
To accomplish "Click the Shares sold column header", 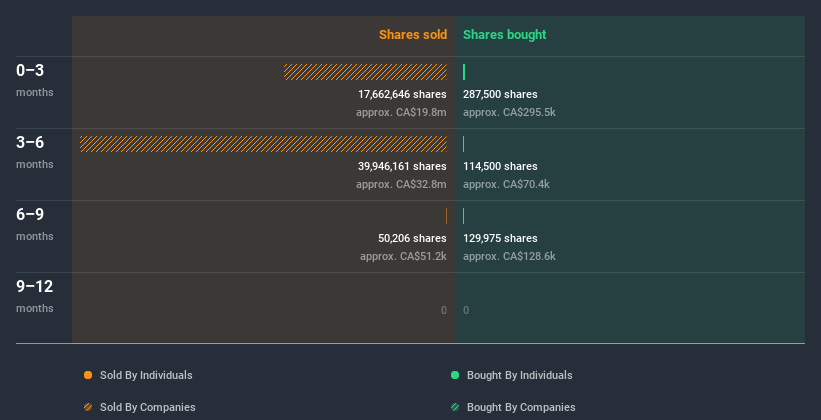I will point(413,35).
